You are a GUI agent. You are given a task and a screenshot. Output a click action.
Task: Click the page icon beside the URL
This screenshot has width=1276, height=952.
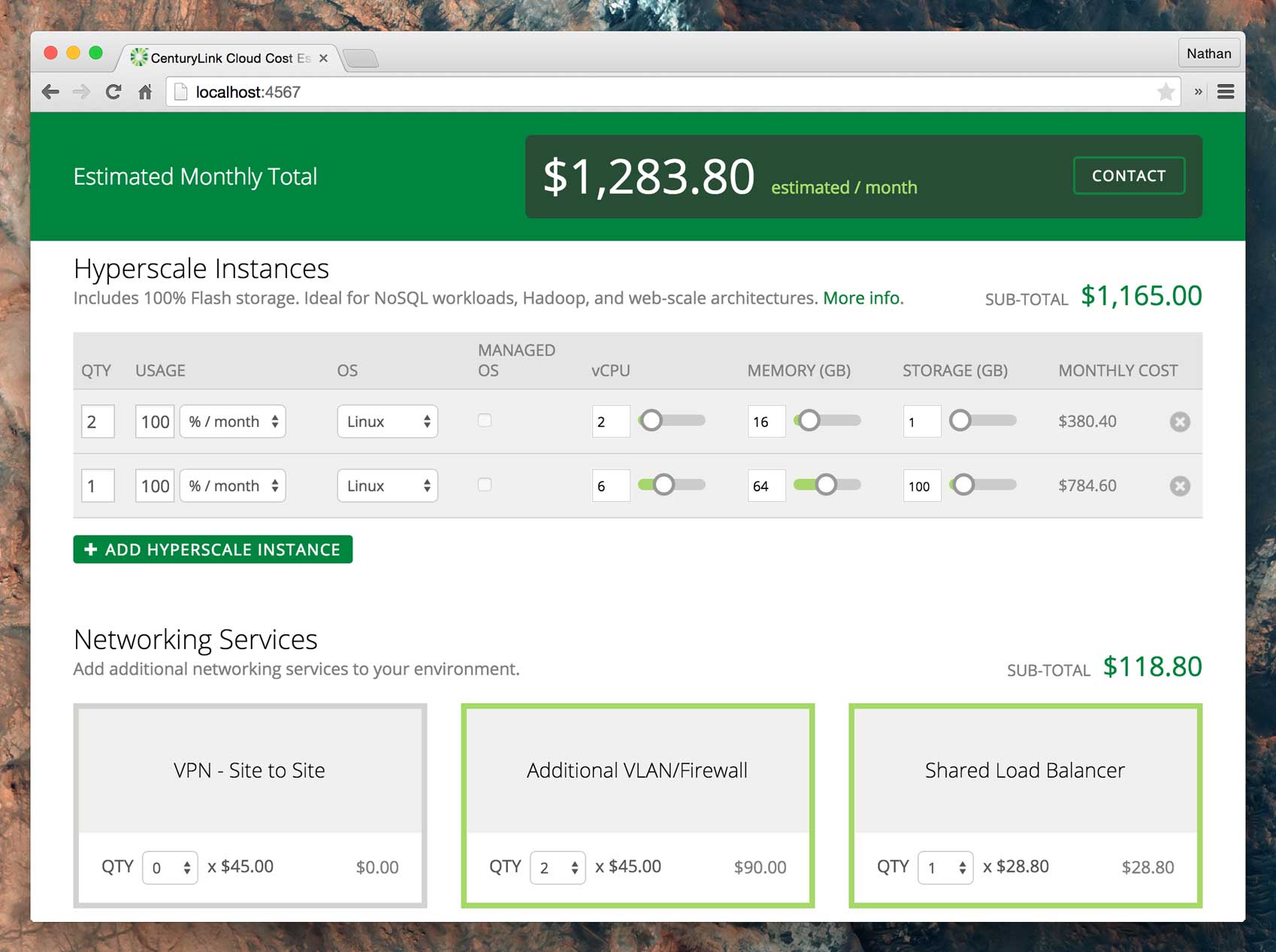(180, 92)
